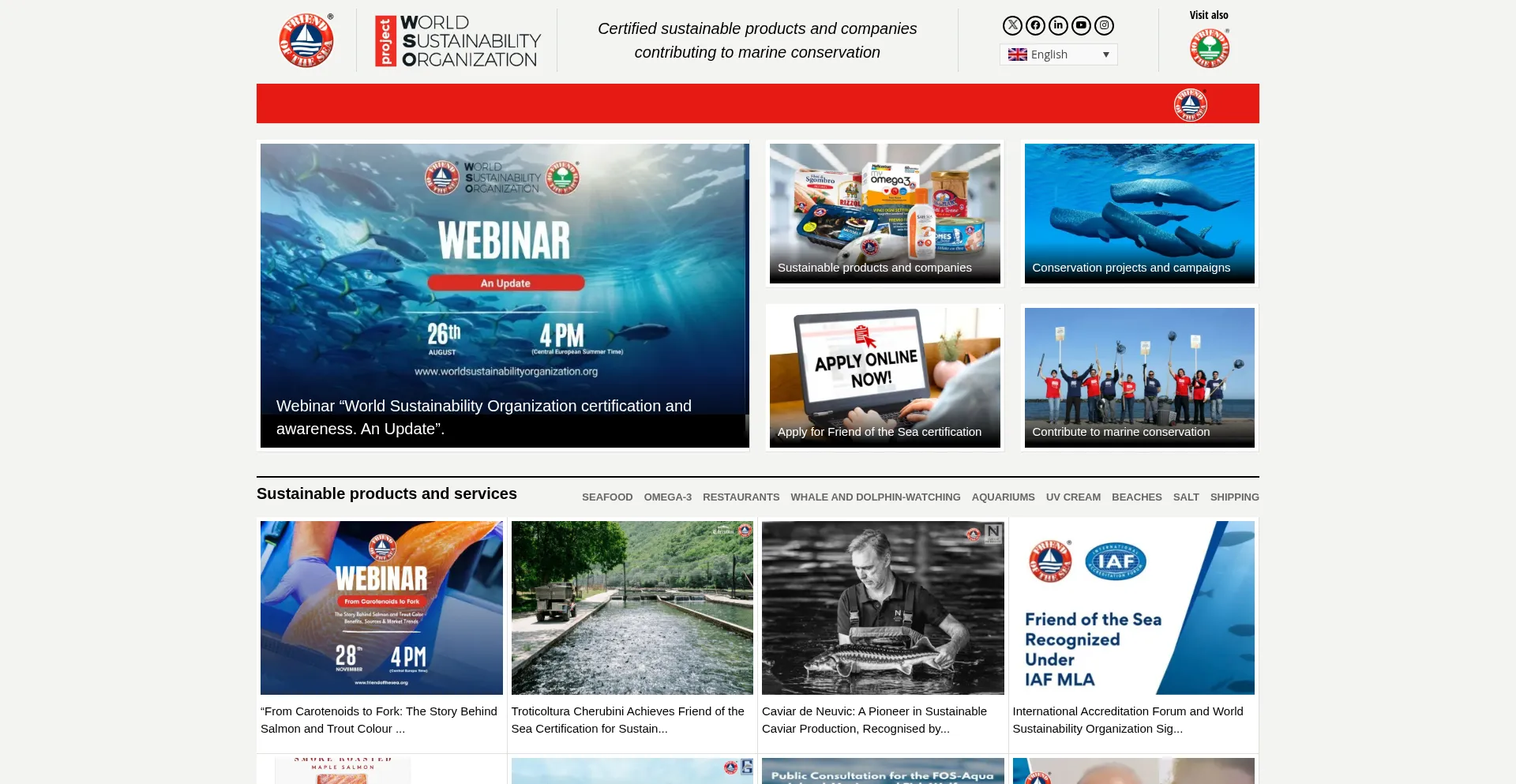Open the Conservation projects and campaigns tile
The height and width of the screenshot is (784, 1516).
point(1139,213)
